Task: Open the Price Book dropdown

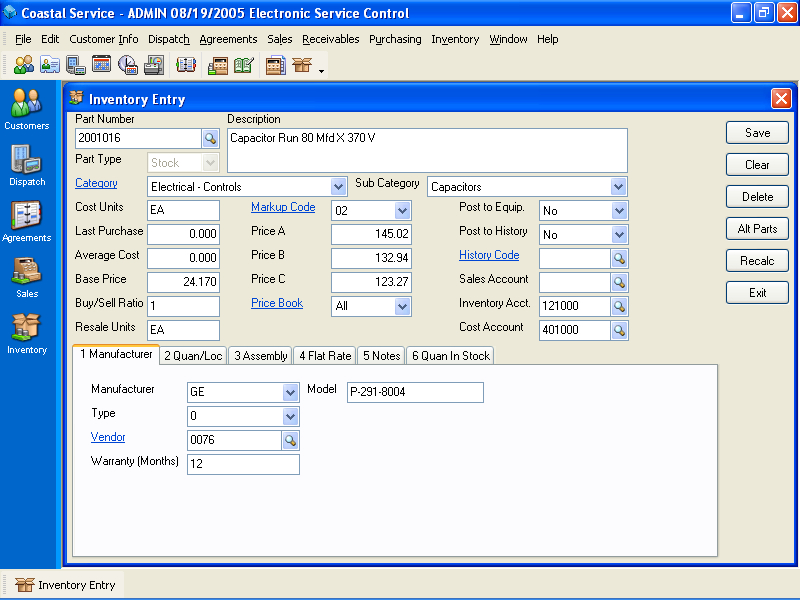Action: pos(403,307)
